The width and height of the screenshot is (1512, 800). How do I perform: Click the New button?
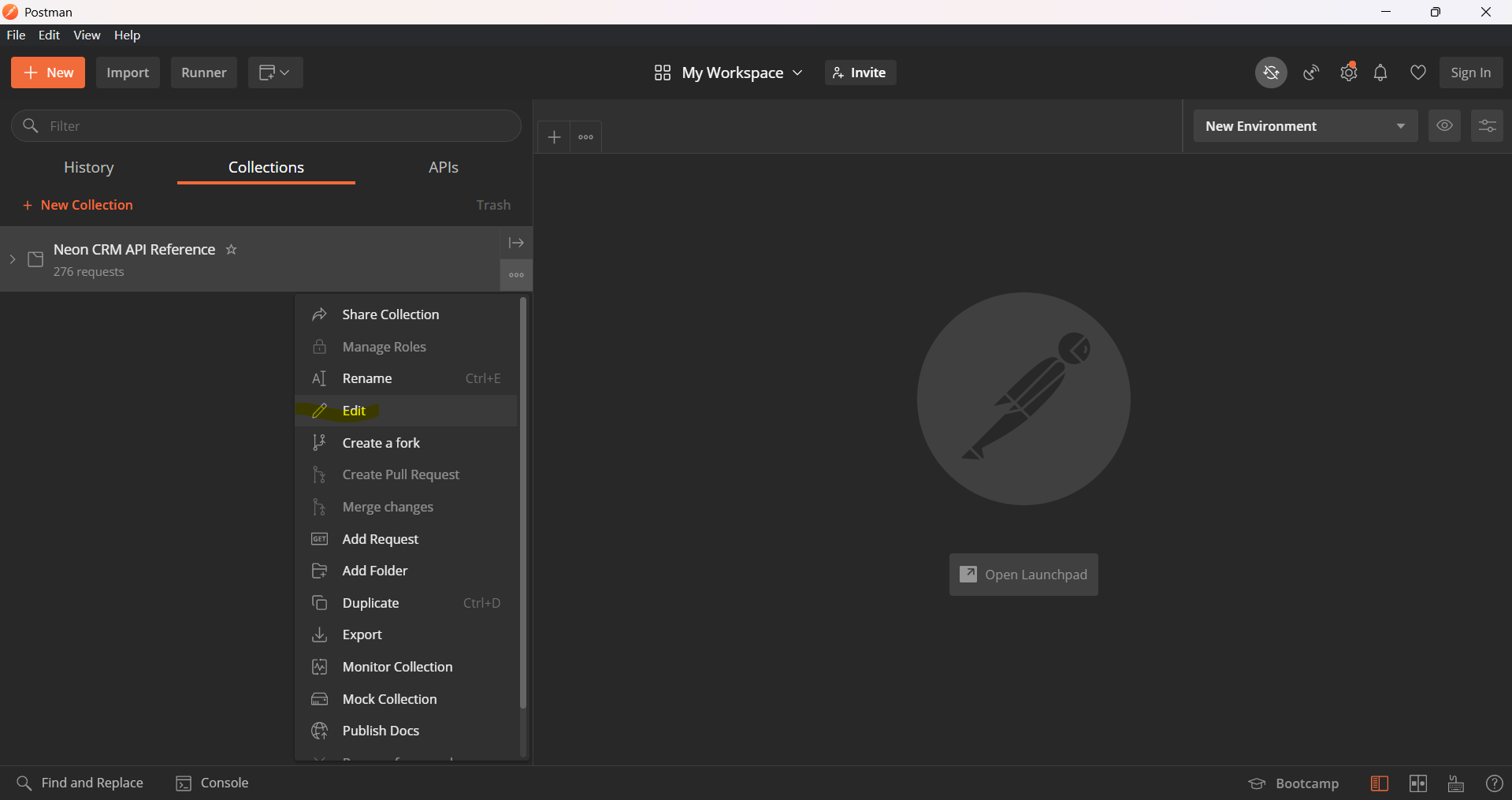pos(48,73)
